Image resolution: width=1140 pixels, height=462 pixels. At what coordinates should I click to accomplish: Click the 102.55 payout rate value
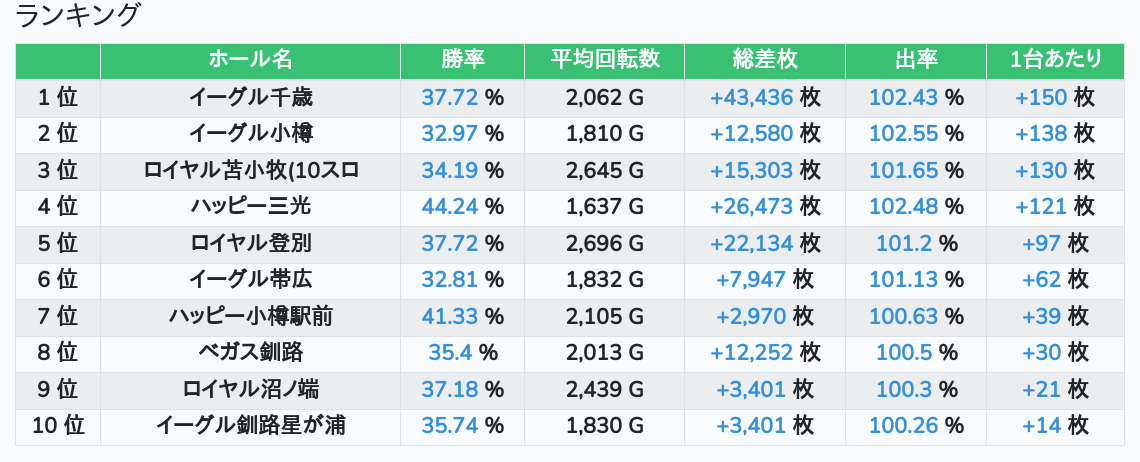904,133
